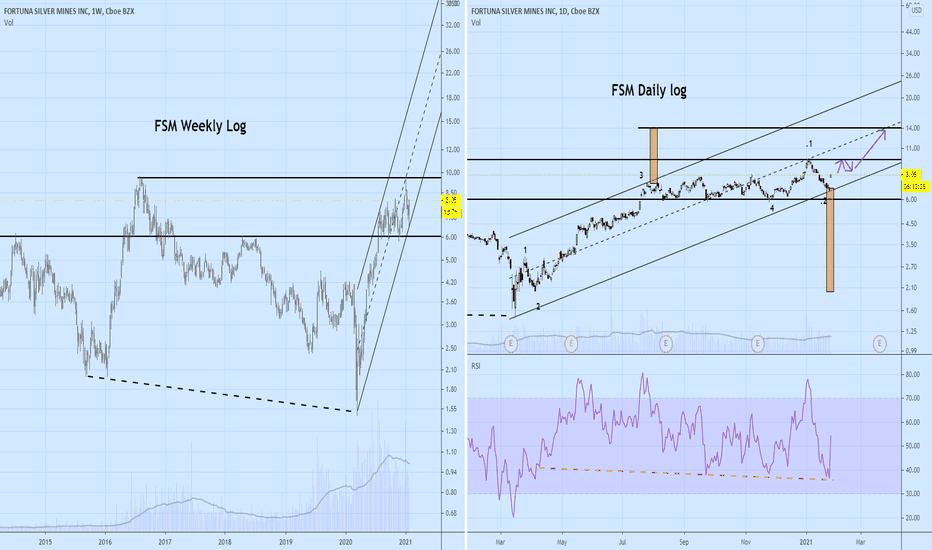Select the orange rectangle above wave 3
The width and height of the screenshot is (932, 550).
pyautogui.click(x=654, y=155)
